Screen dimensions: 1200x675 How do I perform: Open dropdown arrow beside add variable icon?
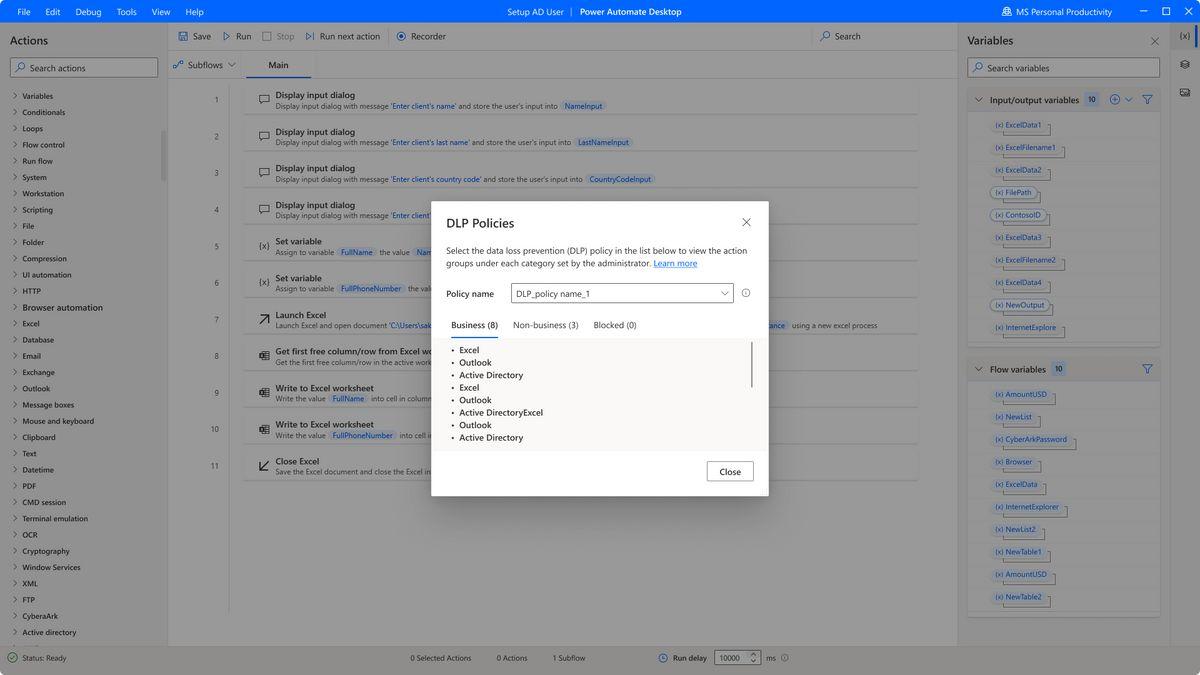(1129, 100)
